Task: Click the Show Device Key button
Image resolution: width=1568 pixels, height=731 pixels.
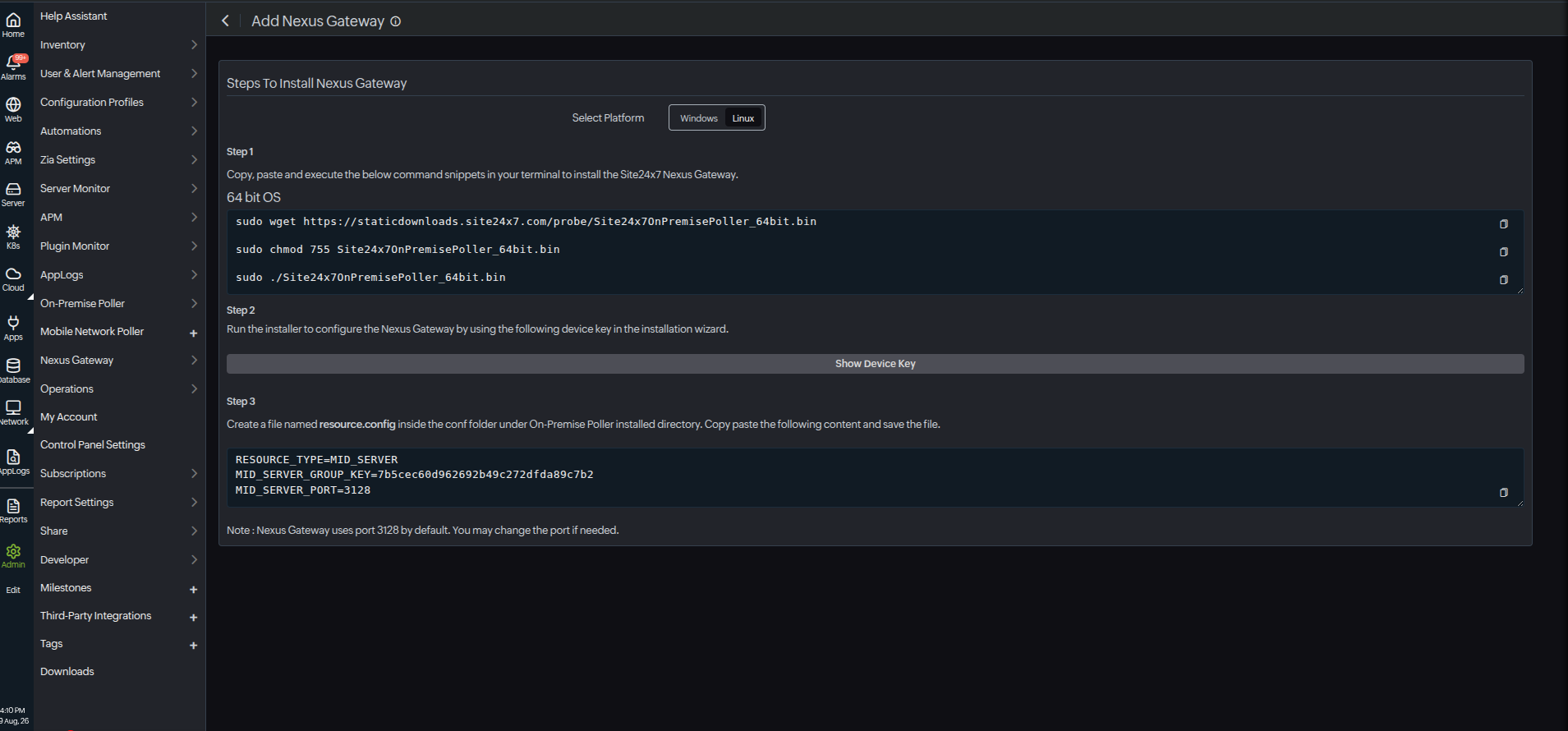Action: (875, 364)
